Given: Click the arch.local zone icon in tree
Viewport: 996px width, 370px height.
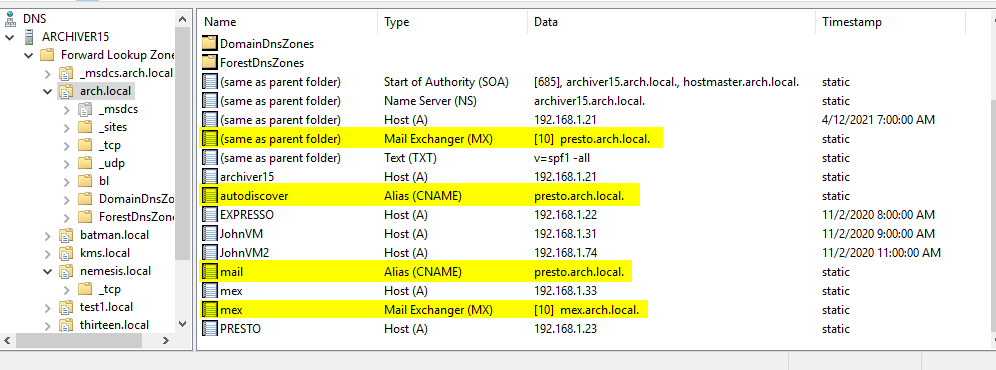Looking at the screenshot, I should click(x=67, y=91).
